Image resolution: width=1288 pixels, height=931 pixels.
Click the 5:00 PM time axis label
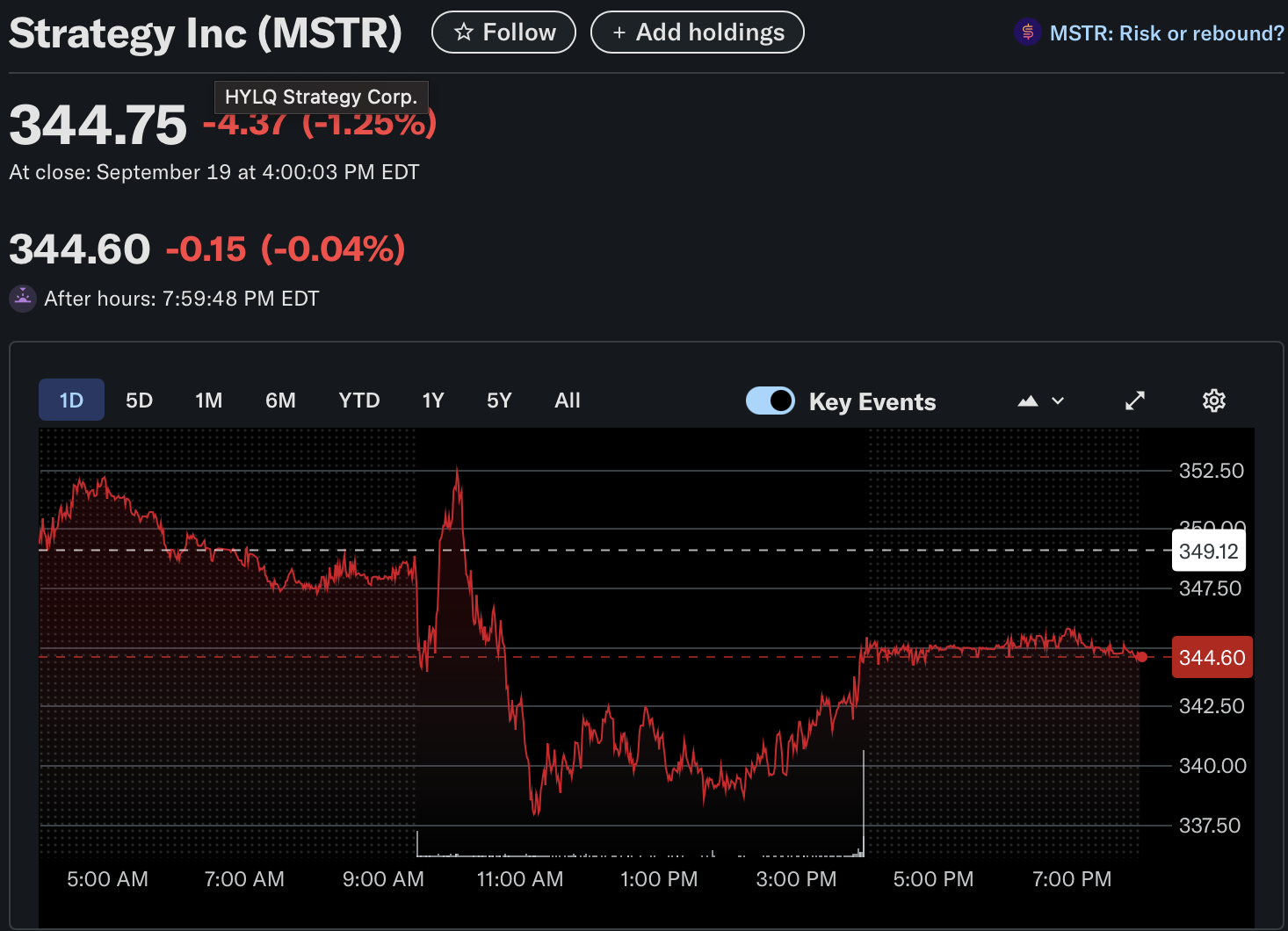pyautogui.click(x=933, y=879)
